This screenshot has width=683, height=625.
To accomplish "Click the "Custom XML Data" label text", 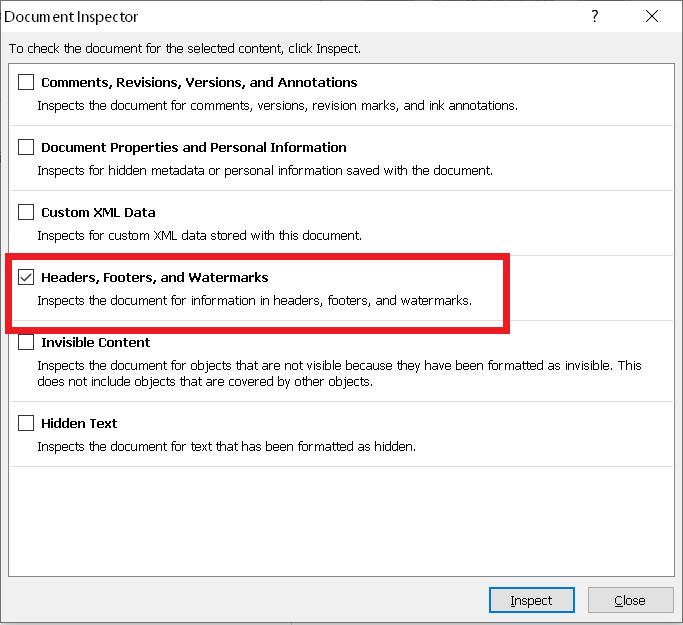I will pyautogui.click(x=98, y=212).
